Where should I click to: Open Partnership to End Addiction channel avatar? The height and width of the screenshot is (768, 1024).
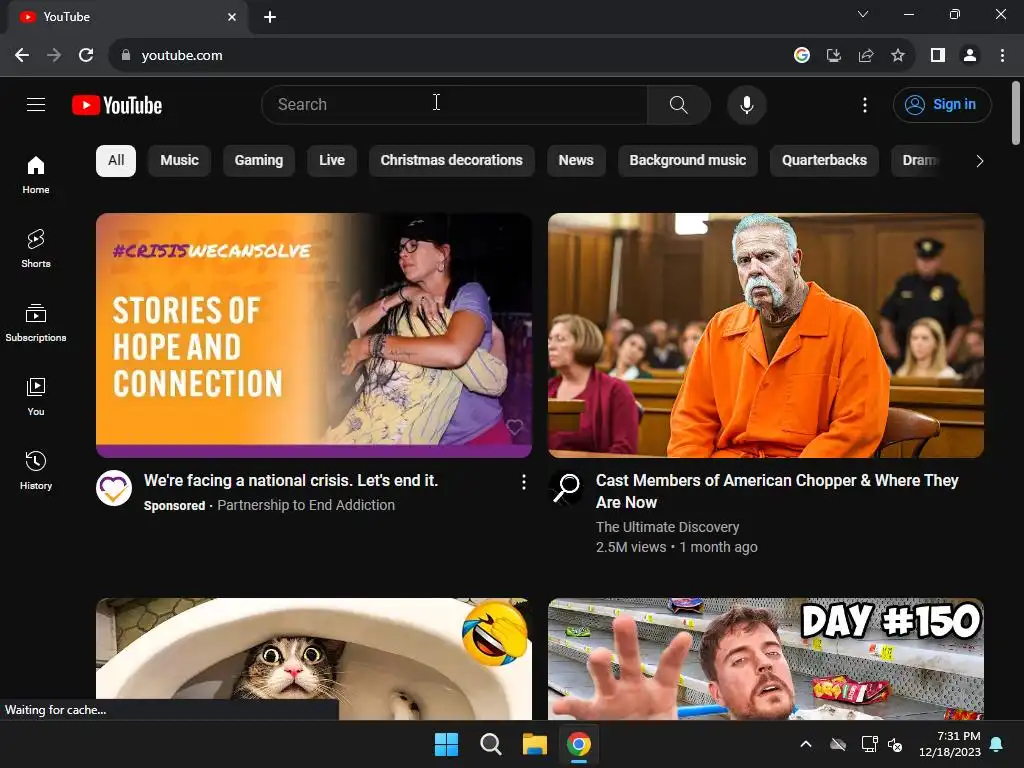click(114, 488)
